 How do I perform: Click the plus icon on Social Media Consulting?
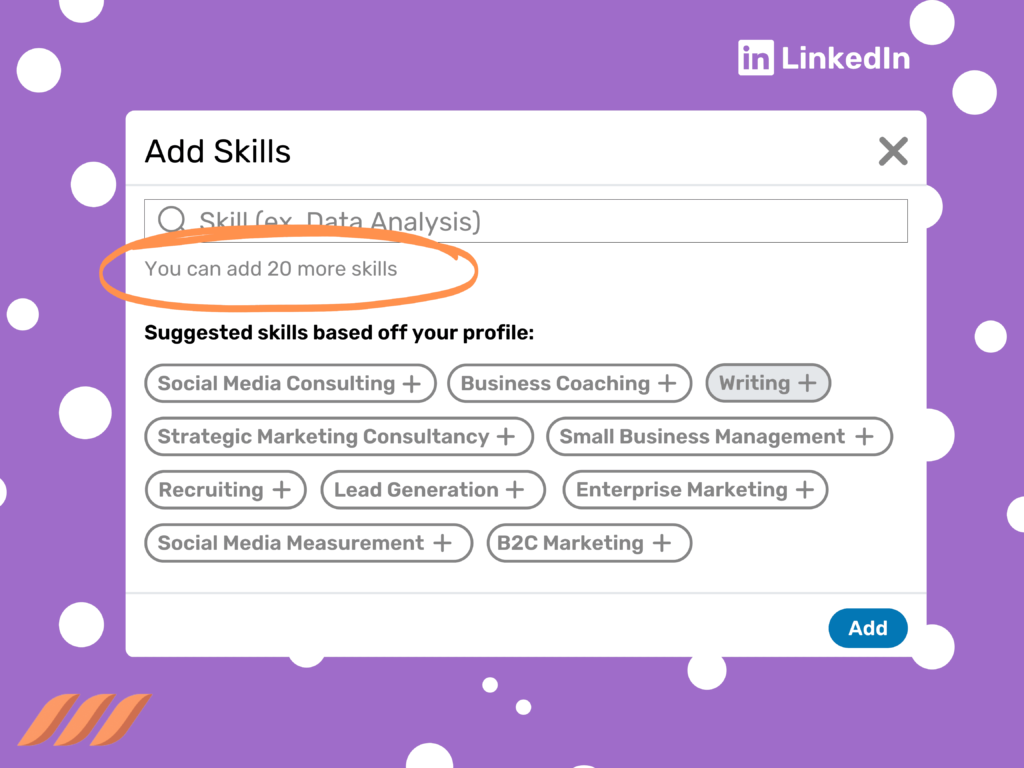click(415, 383)
